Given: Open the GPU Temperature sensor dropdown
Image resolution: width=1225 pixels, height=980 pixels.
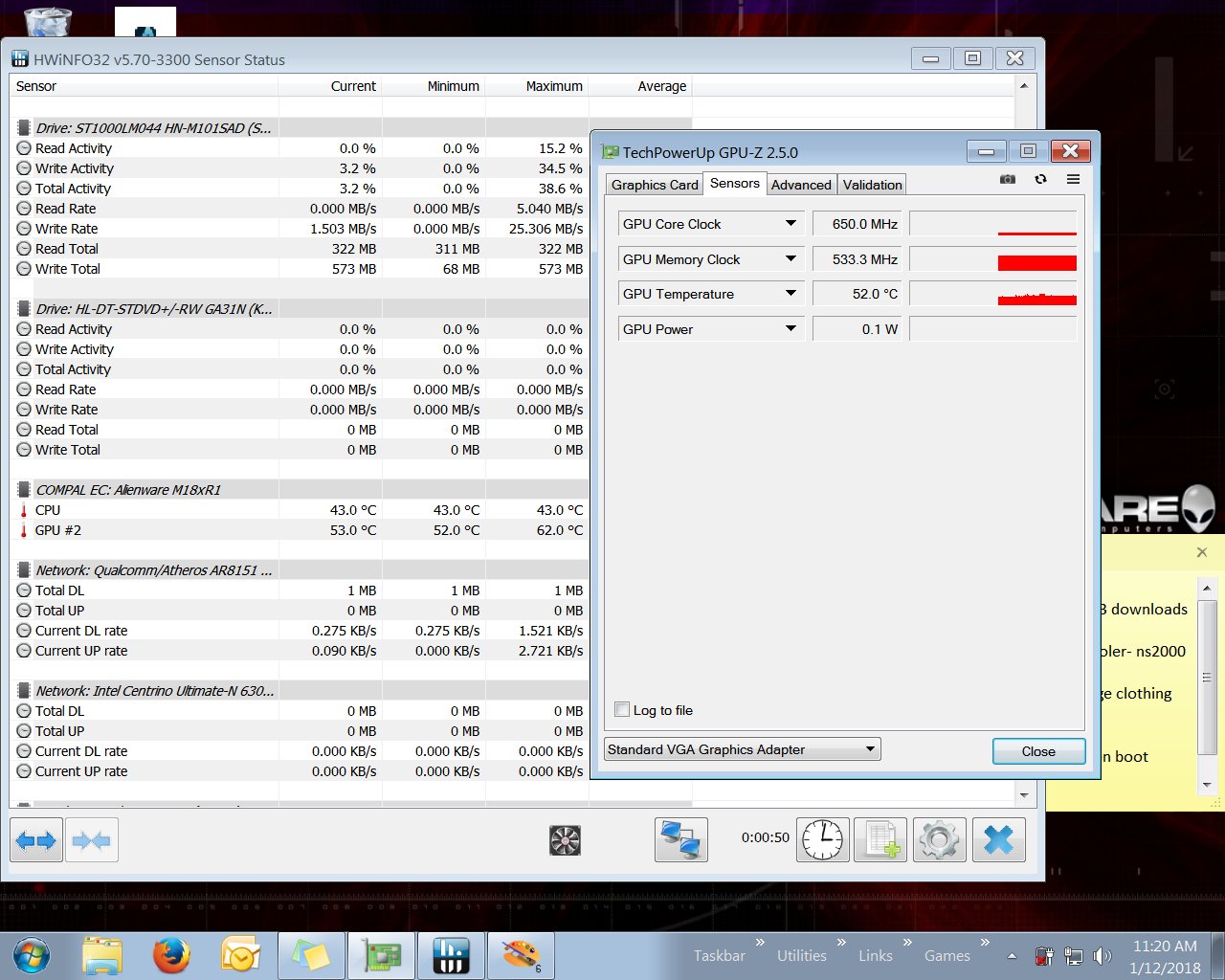Looking at the screenshot, I should [791, 294].
